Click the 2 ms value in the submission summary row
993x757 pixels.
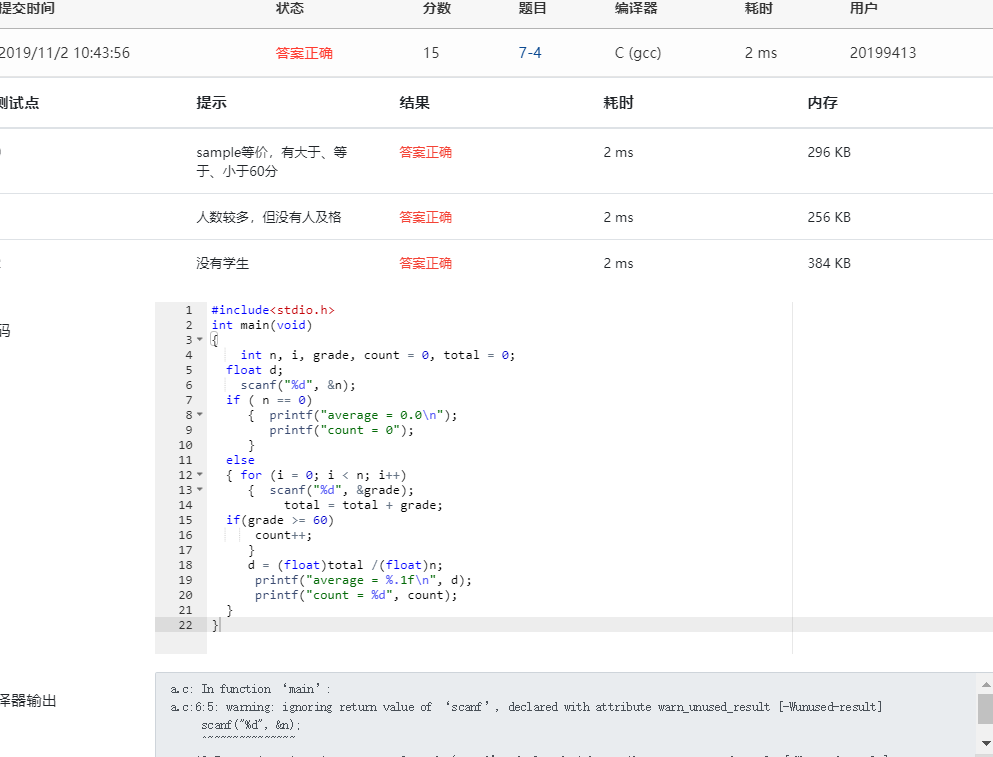point(761,53)
